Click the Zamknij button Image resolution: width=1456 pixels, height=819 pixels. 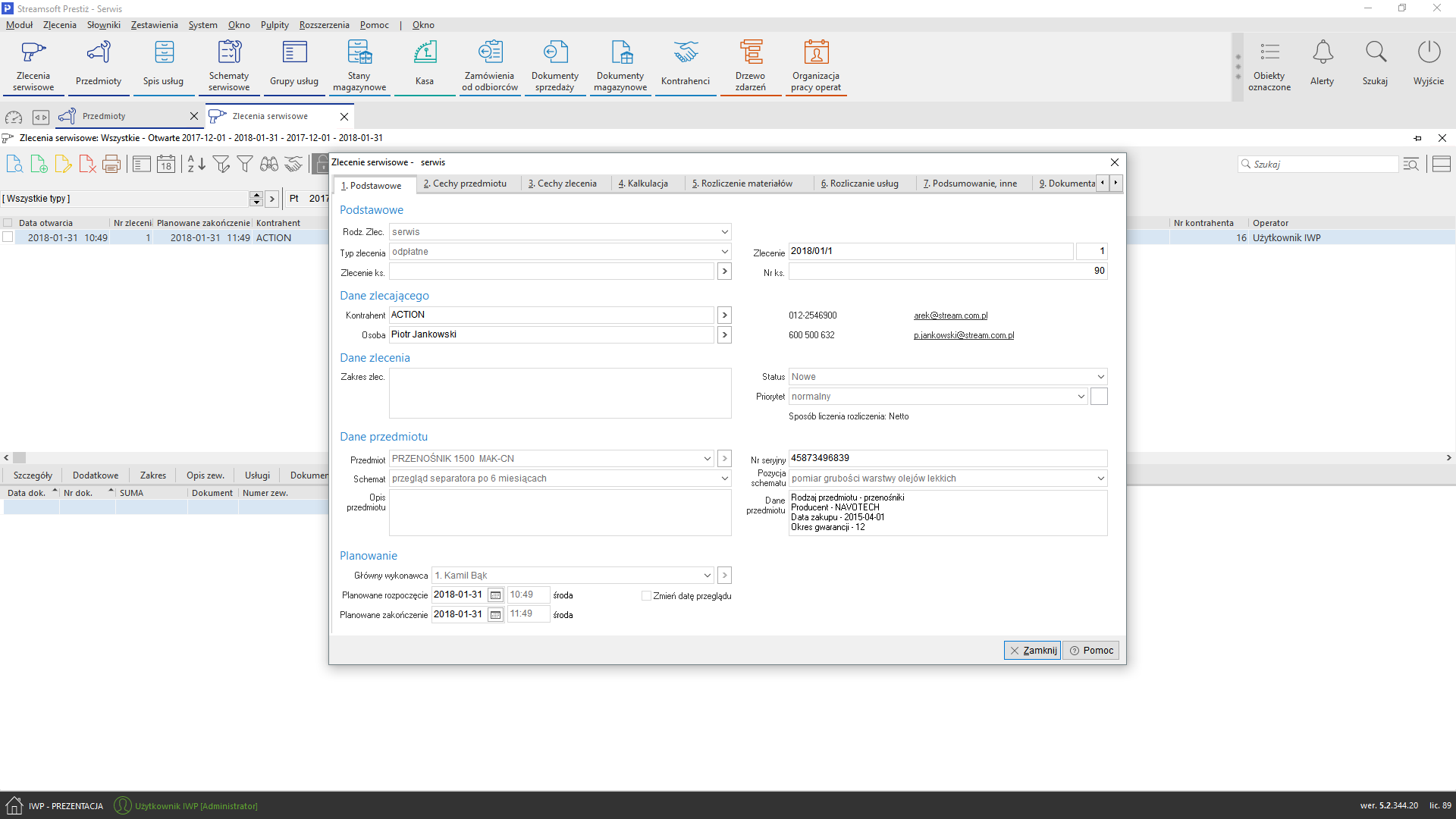[x=1032, y=651]
